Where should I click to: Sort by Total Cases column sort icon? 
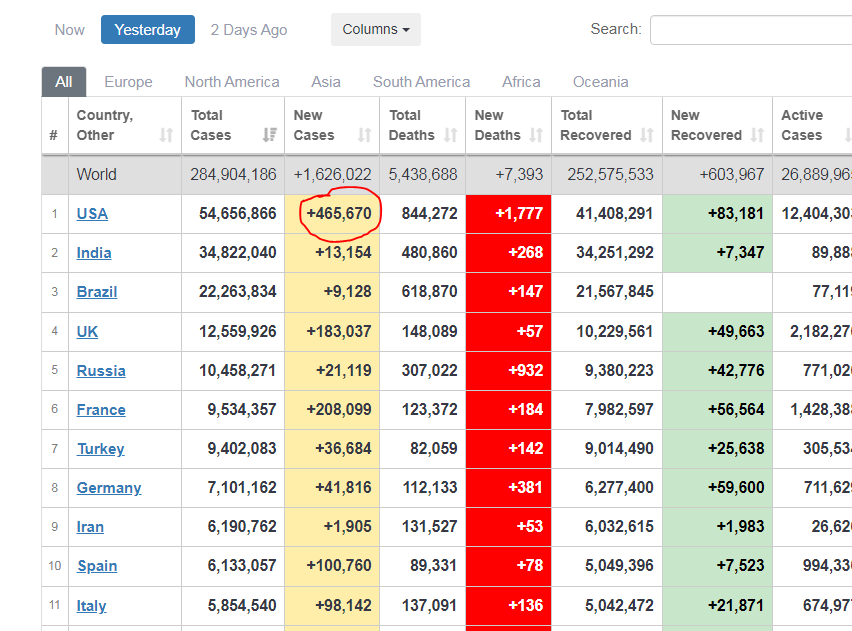(270, 135)
